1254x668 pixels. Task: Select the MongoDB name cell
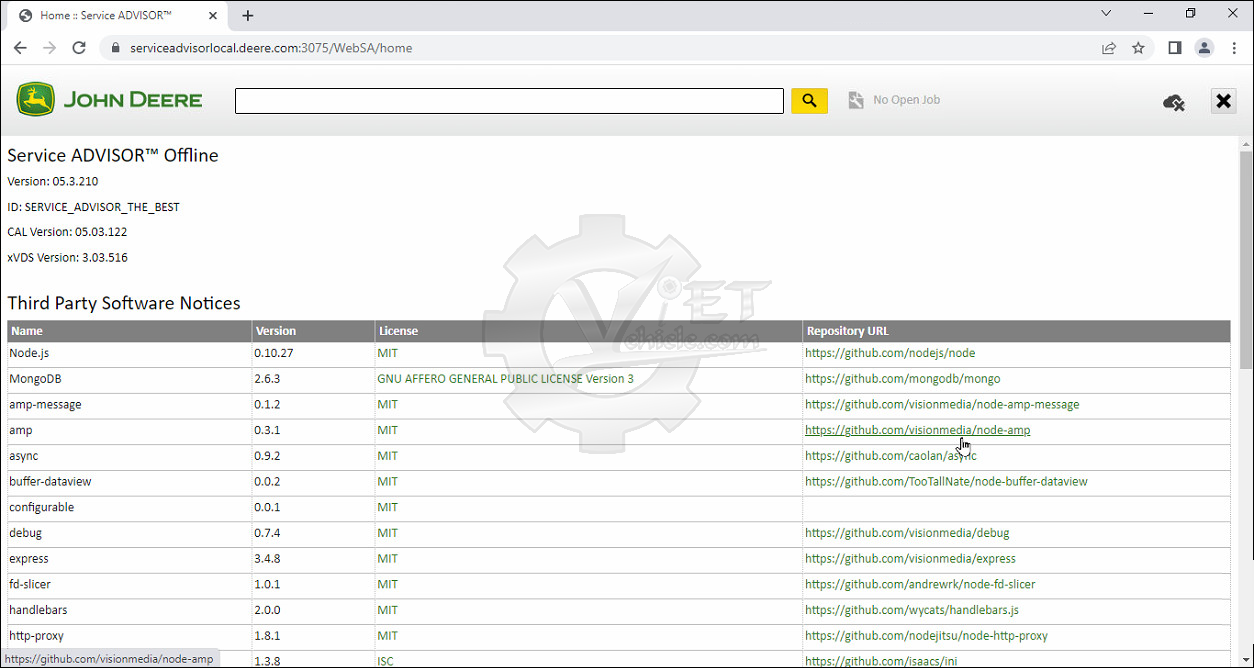click(130, 379)
